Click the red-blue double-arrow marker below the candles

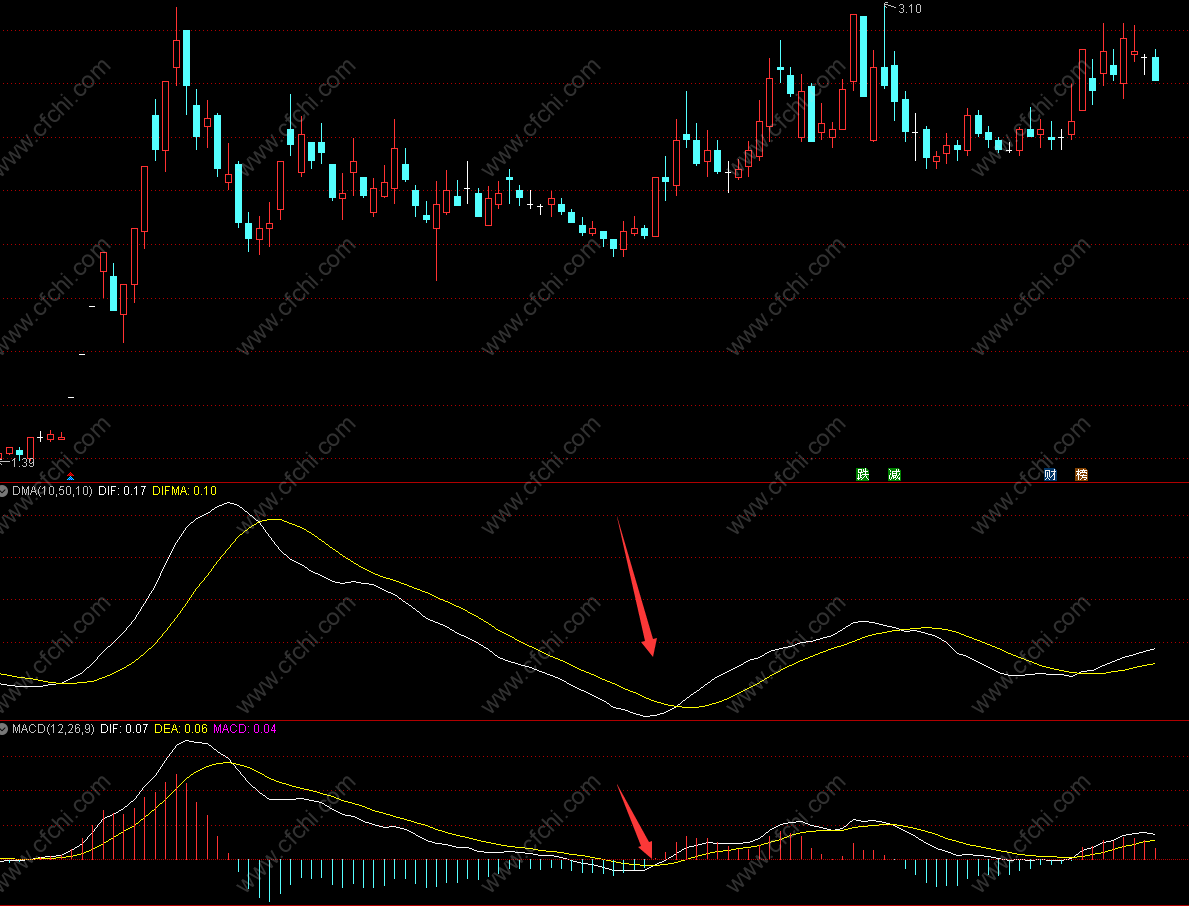(70, 475)
